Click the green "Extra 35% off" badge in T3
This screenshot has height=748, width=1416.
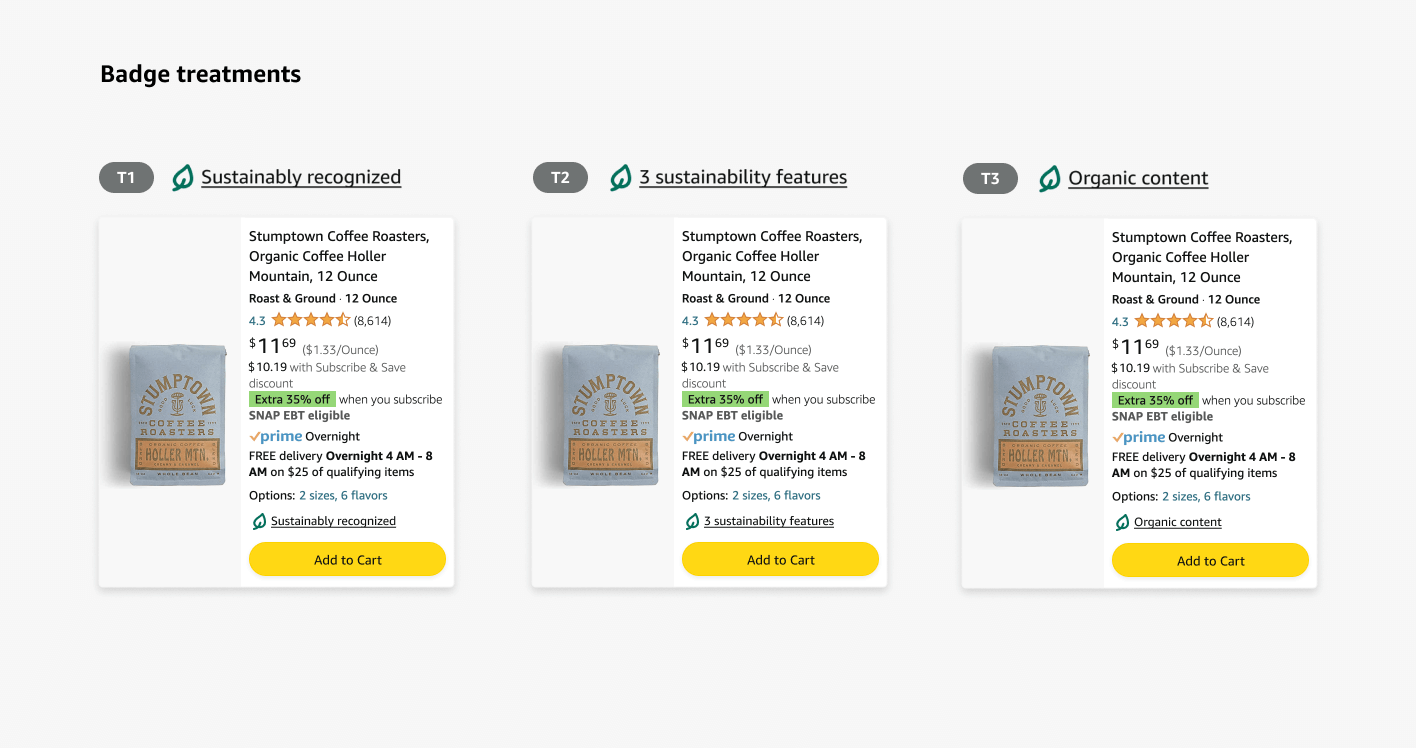point(1155,400)
